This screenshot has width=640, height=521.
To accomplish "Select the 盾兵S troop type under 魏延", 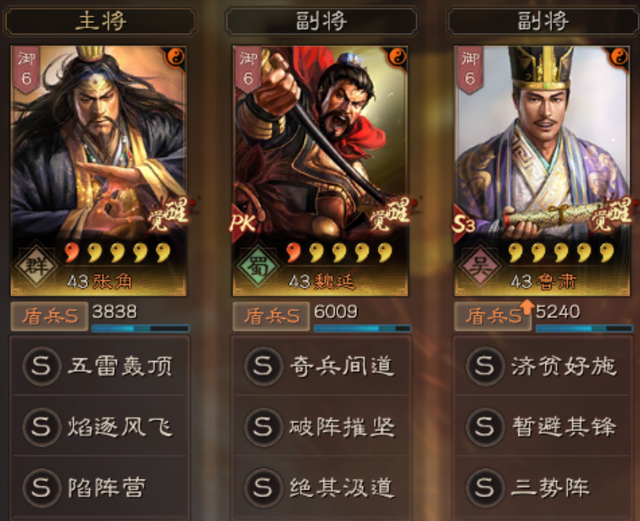I will [271, 316].
